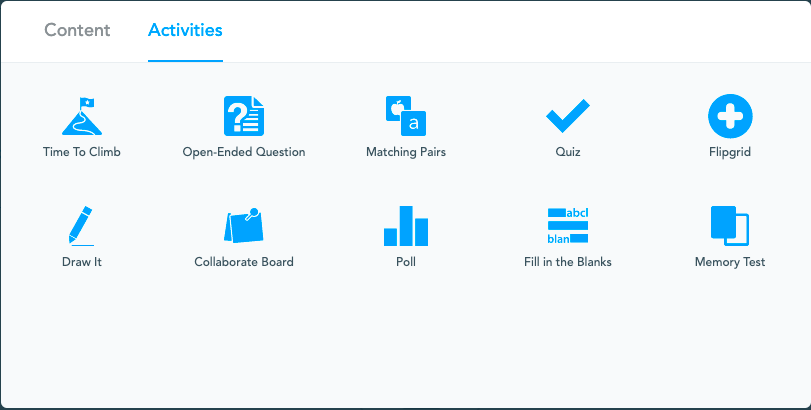Viewport: 811px width, 410px height.
Task: Pick the Quiz checkmark icon
Action: coord(568,116)
